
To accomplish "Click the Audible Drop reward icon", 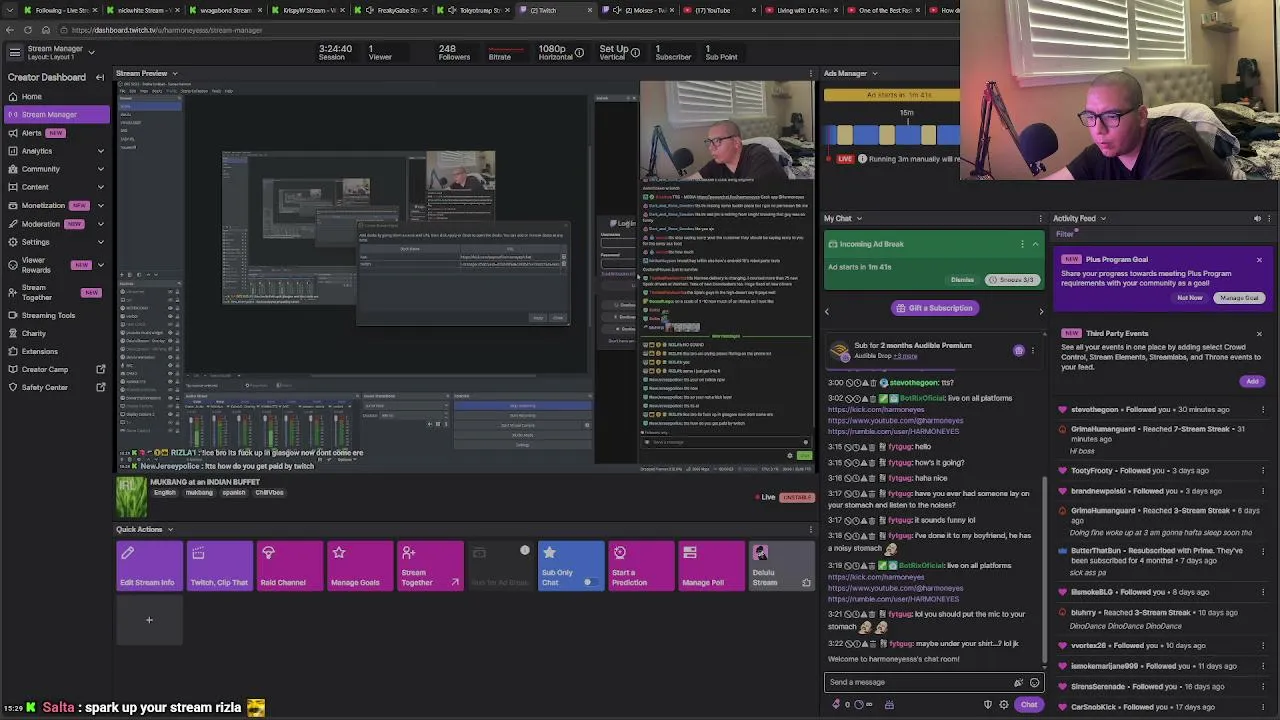I will pos(1018,351).
